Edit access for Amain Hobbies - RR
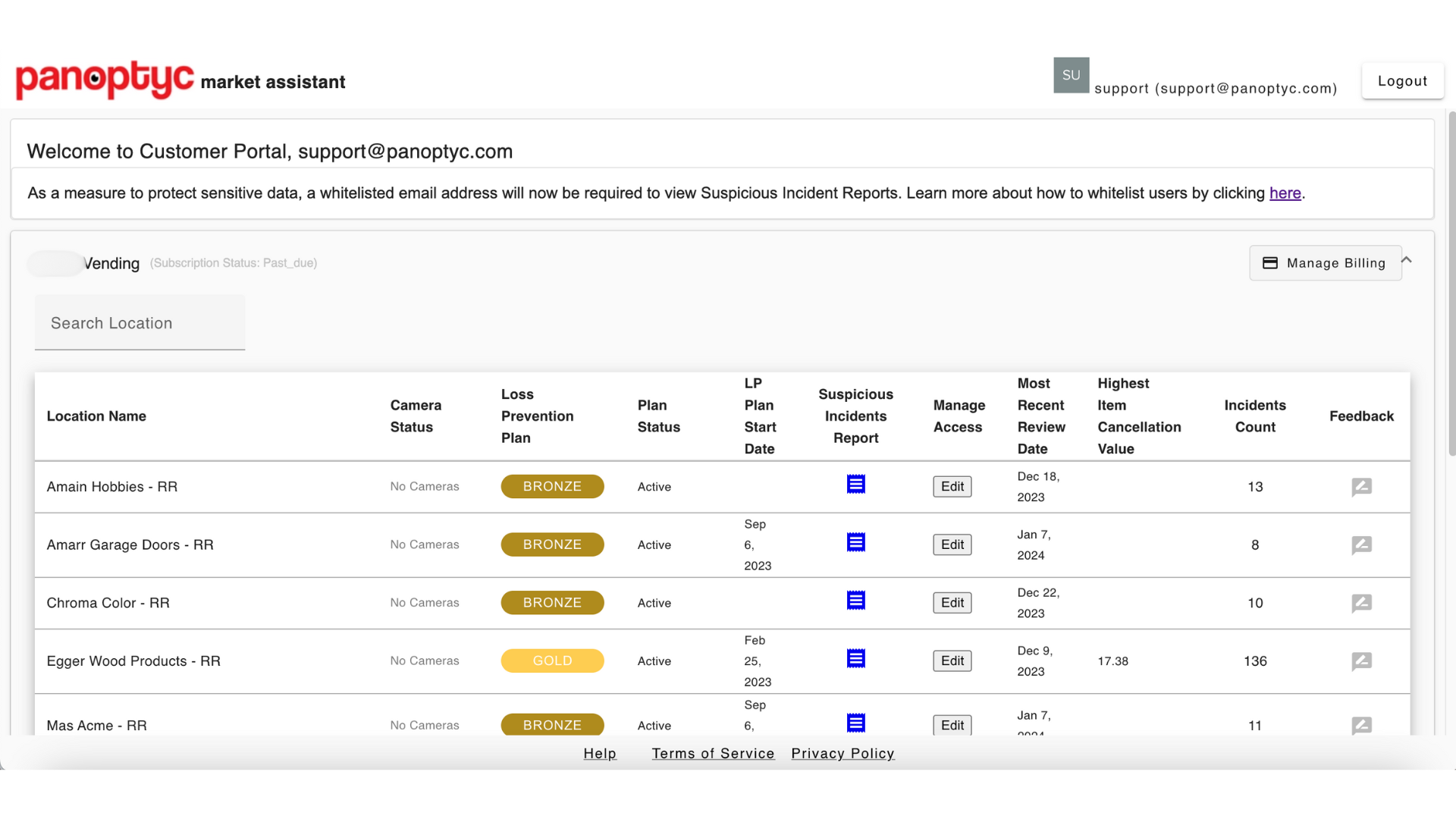This screenshot has height=819, width=1456. point(952,487)
